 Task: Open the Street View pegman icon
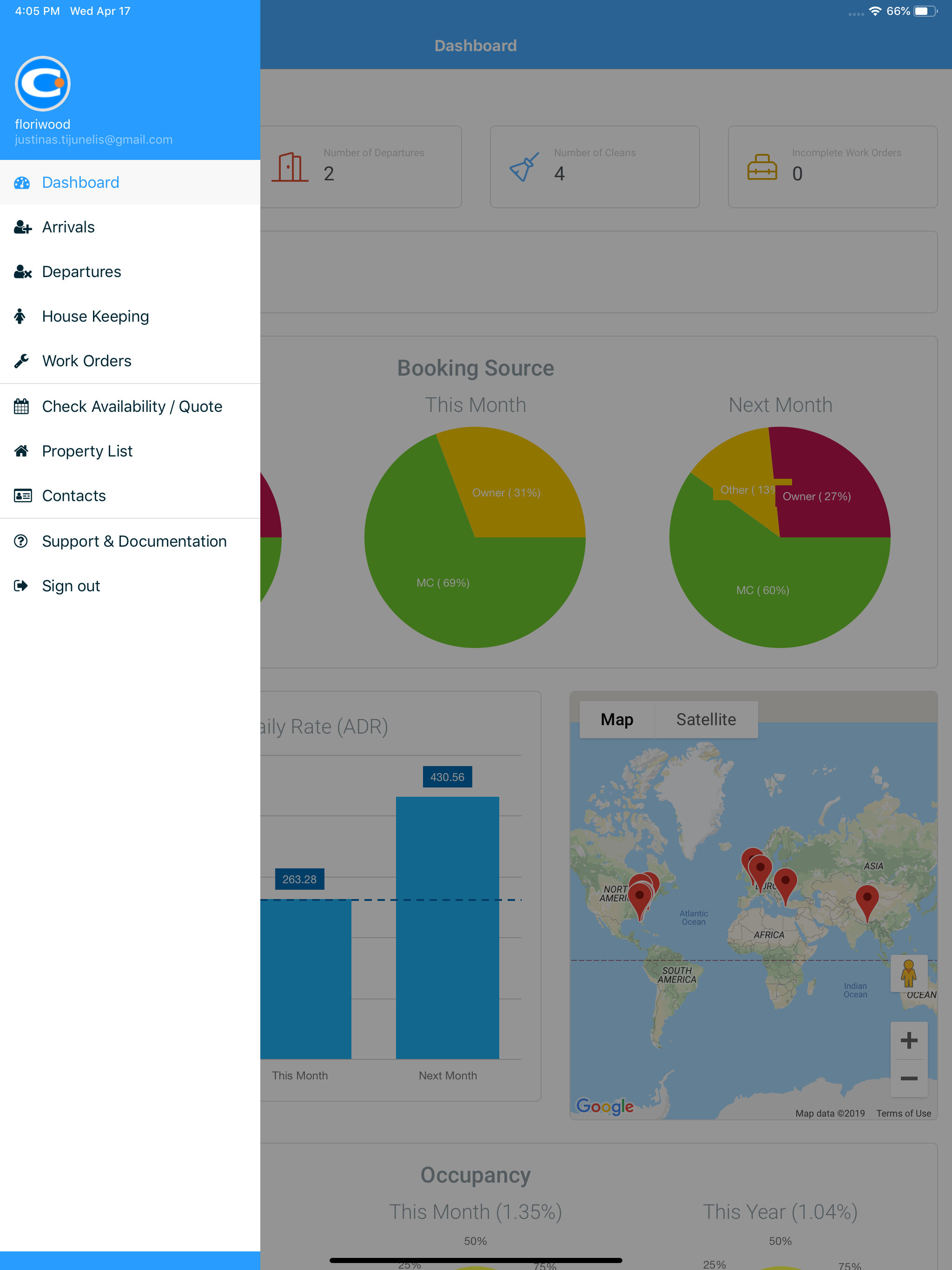click(908, 974)
